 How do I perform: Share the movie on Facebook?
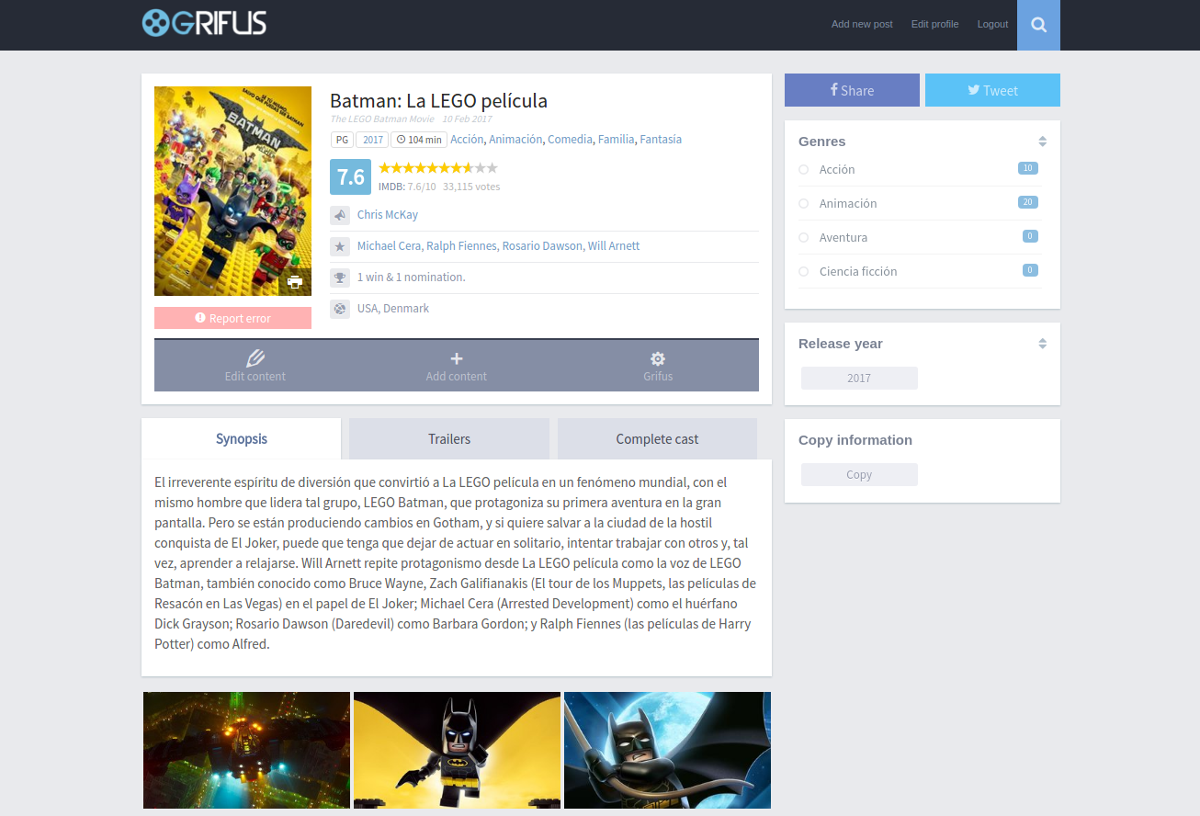coord(852,90)
